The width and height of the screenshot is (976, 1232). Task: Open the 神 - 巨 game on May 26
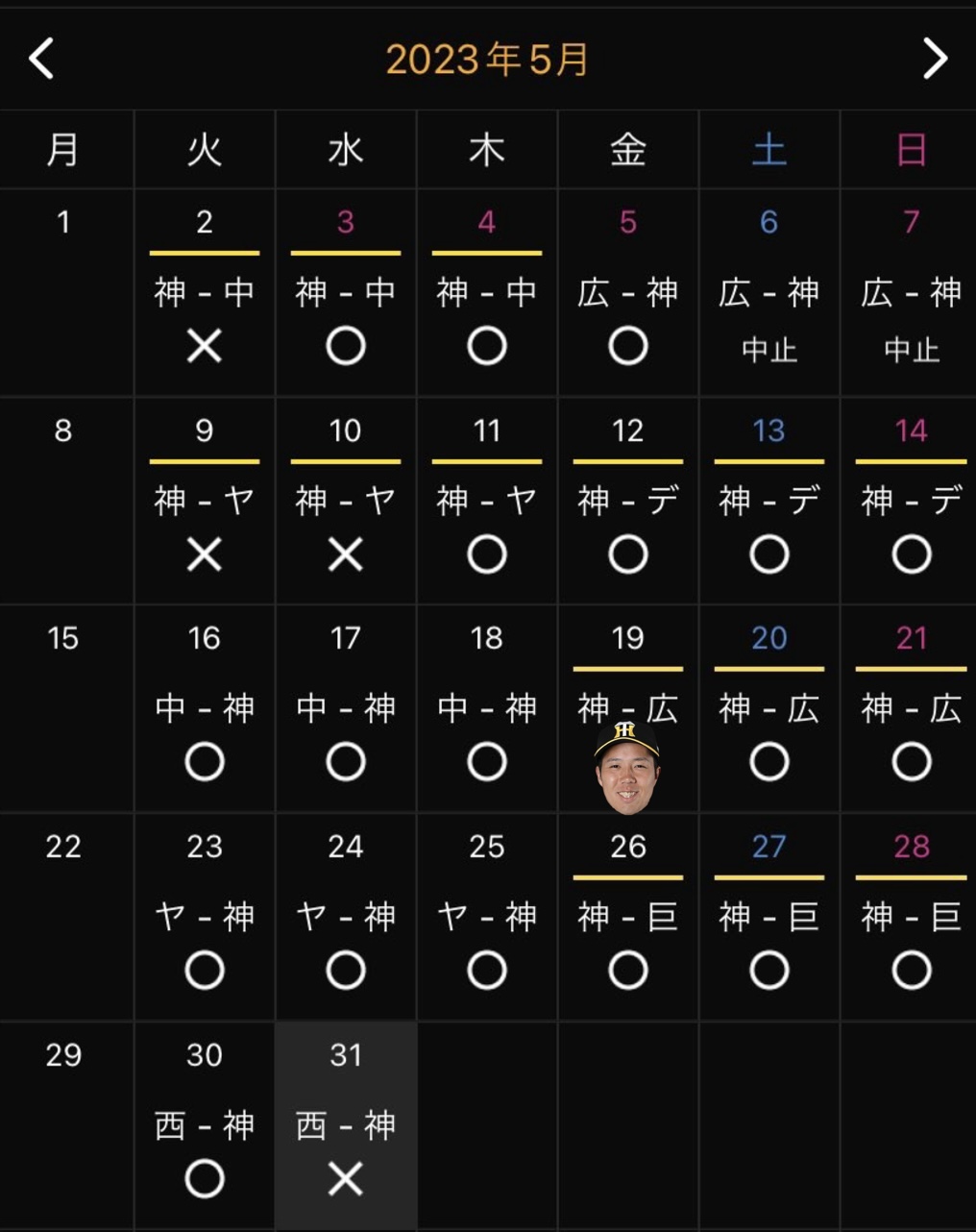628,917
